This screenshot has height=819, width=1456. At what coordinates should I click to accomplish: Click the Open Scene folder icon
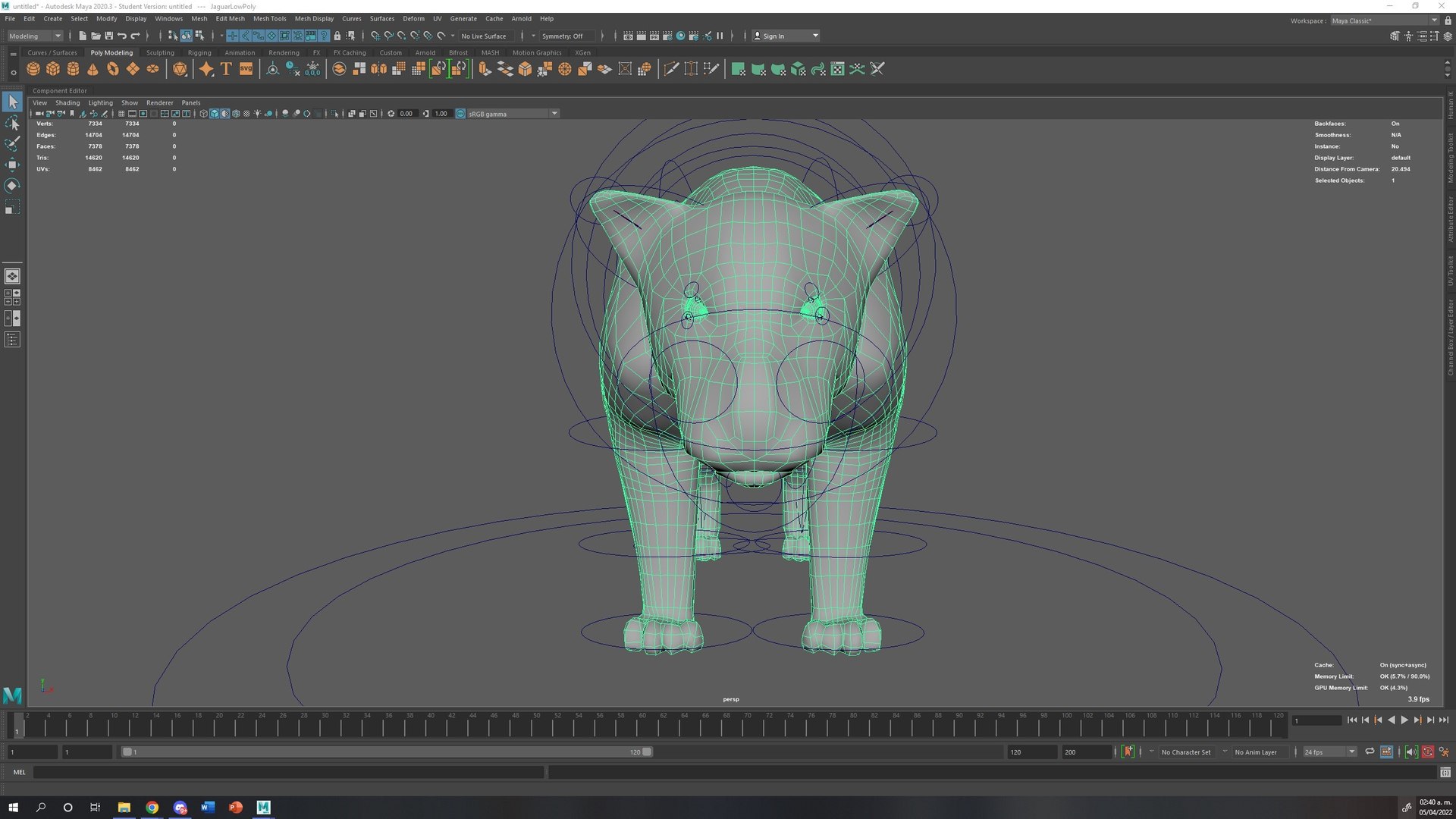tap(96, 36)
